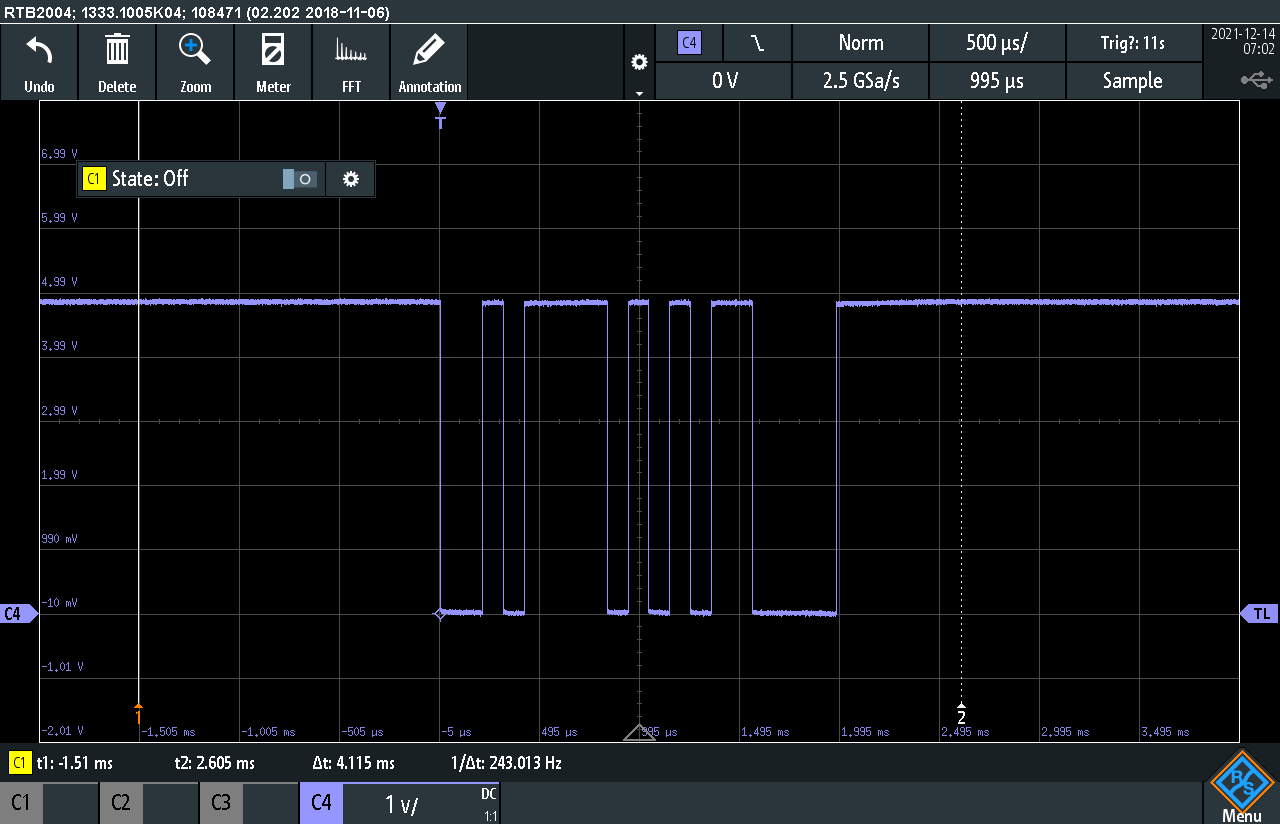Toggle the cursor C1 state switch
The image size is (1280, 824).
[x=300, y=179]
